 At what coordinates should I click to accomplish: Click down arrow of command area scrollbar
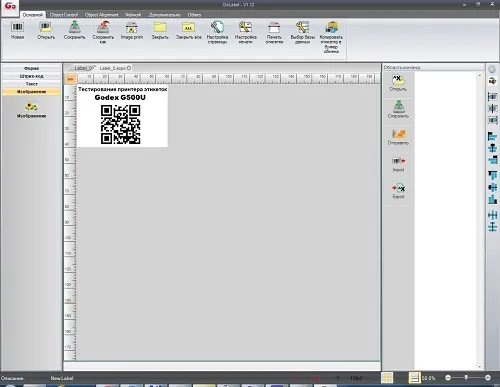coord(480,367)
